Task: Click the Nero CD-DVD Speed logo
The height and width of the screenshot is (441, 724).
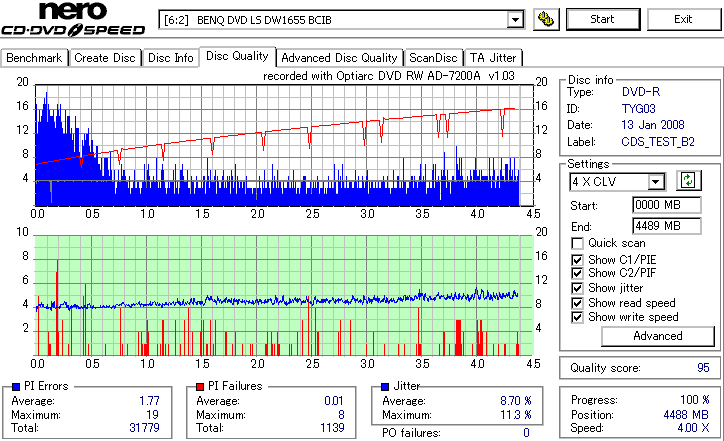Action: (73, 19)
